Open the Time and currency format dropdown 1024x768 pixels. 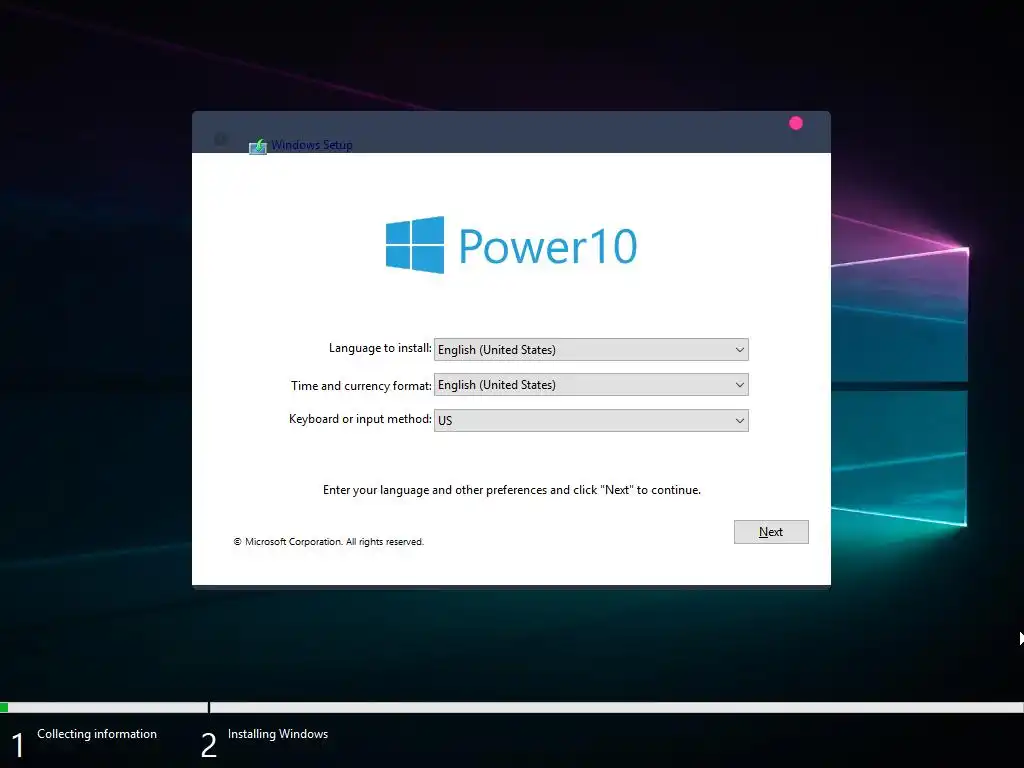tap(591, 385)
